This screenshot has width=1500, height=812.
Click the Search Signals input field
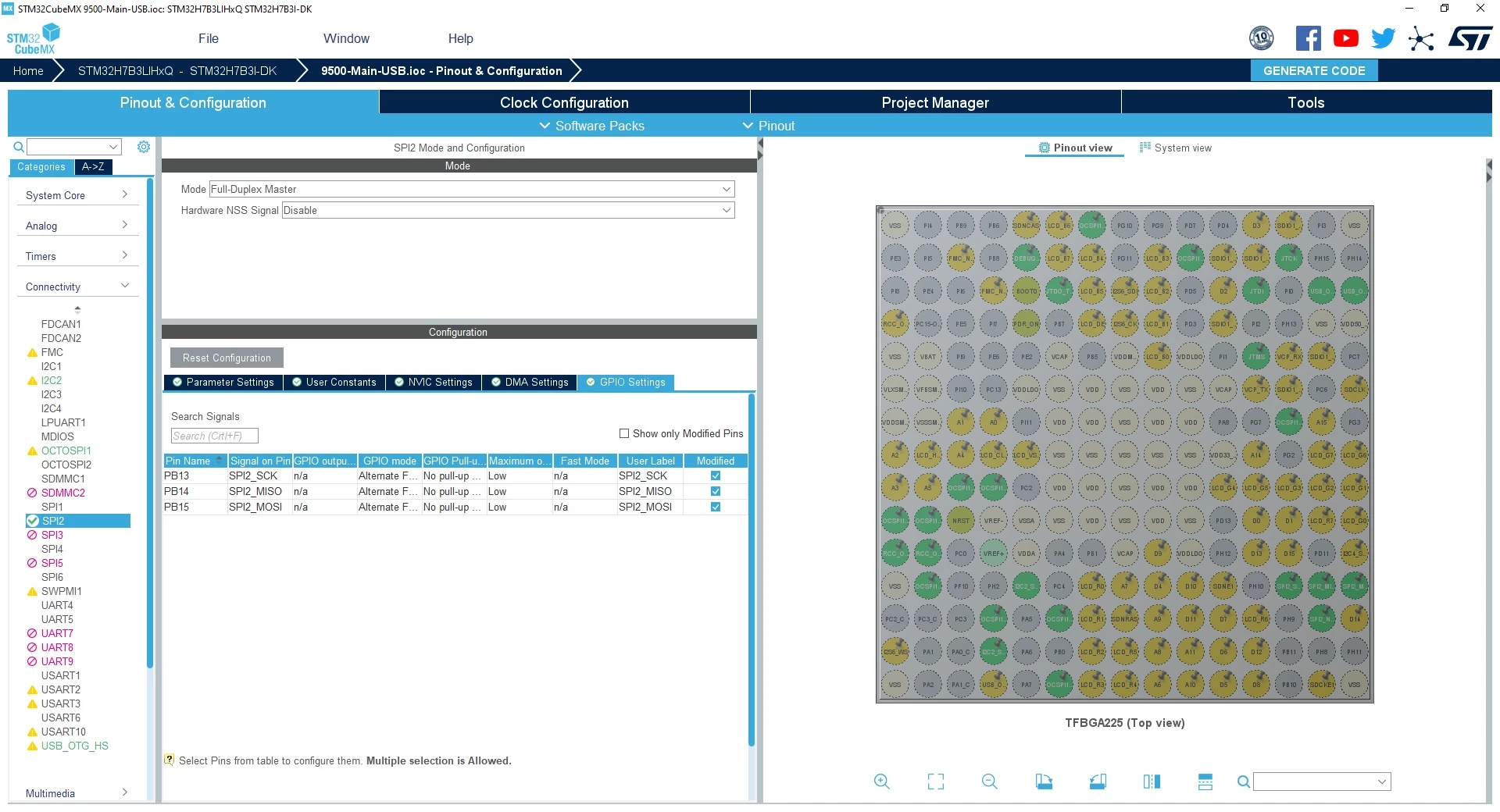[214, 436]
